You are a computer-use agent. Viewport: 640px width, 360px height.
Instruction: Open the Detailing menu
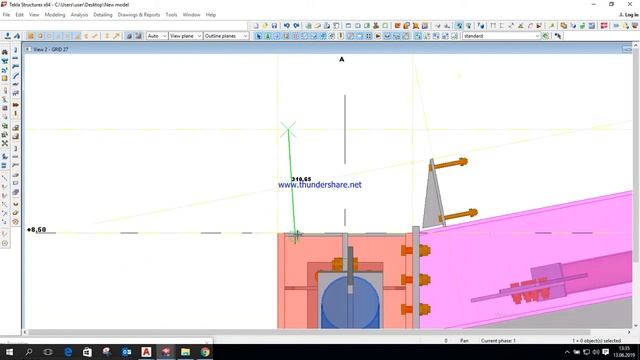103,15
